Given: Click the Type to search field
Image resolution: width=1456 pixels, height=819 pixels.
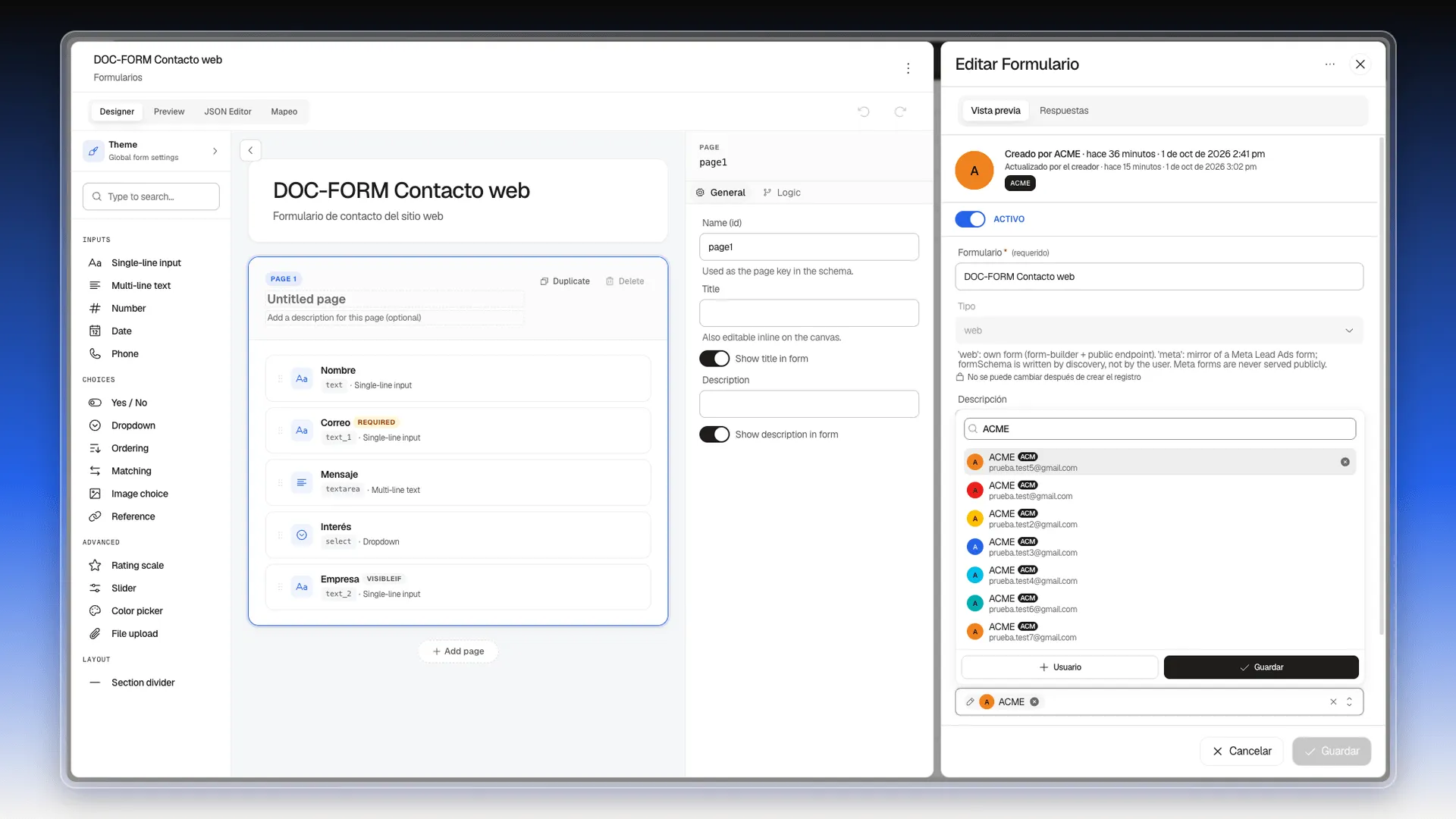Looking at the screenshot, I should (151, 196).
